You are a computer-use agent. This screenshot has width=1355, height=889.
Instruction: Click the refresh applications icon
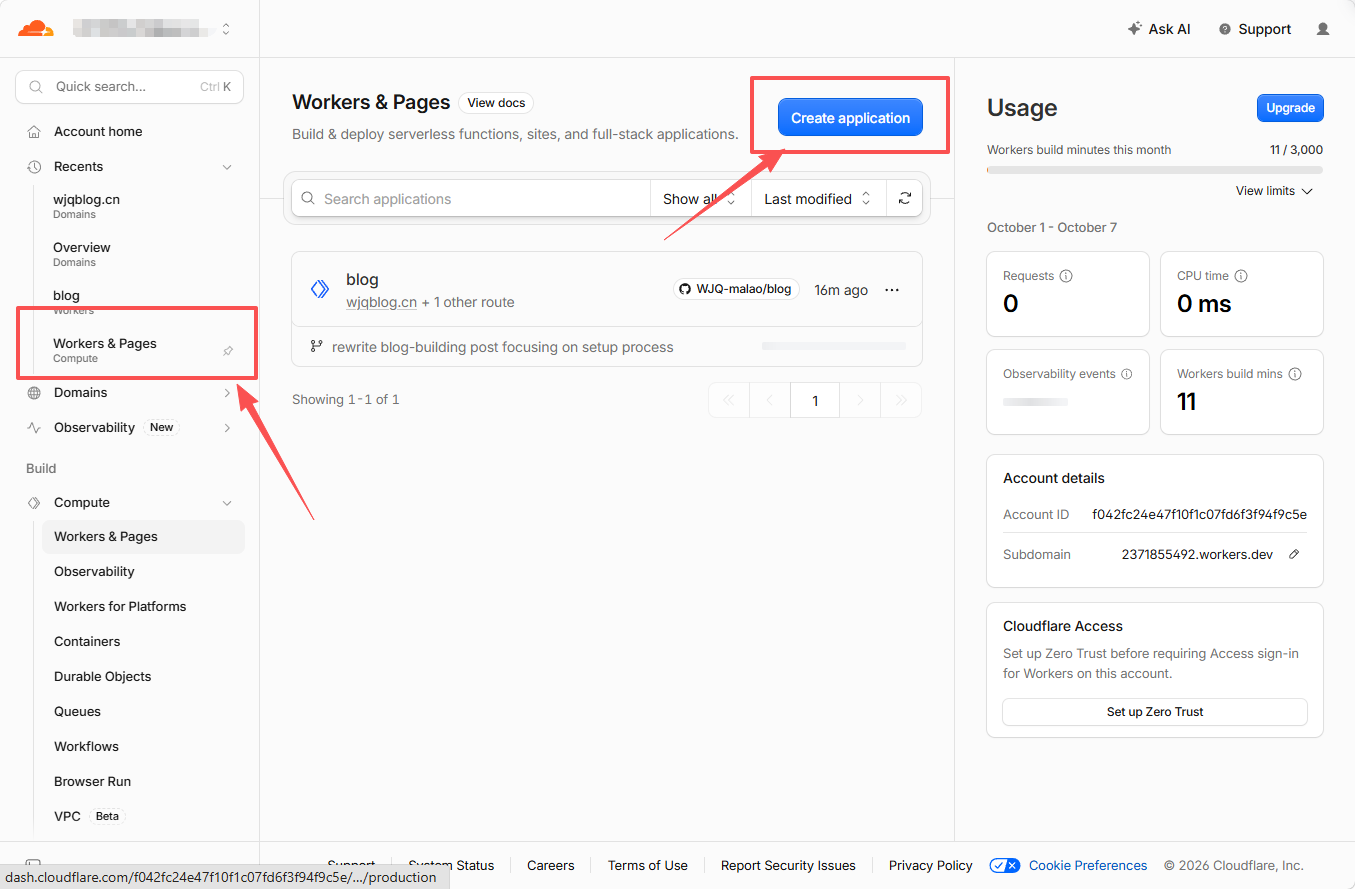pos(904,199)
